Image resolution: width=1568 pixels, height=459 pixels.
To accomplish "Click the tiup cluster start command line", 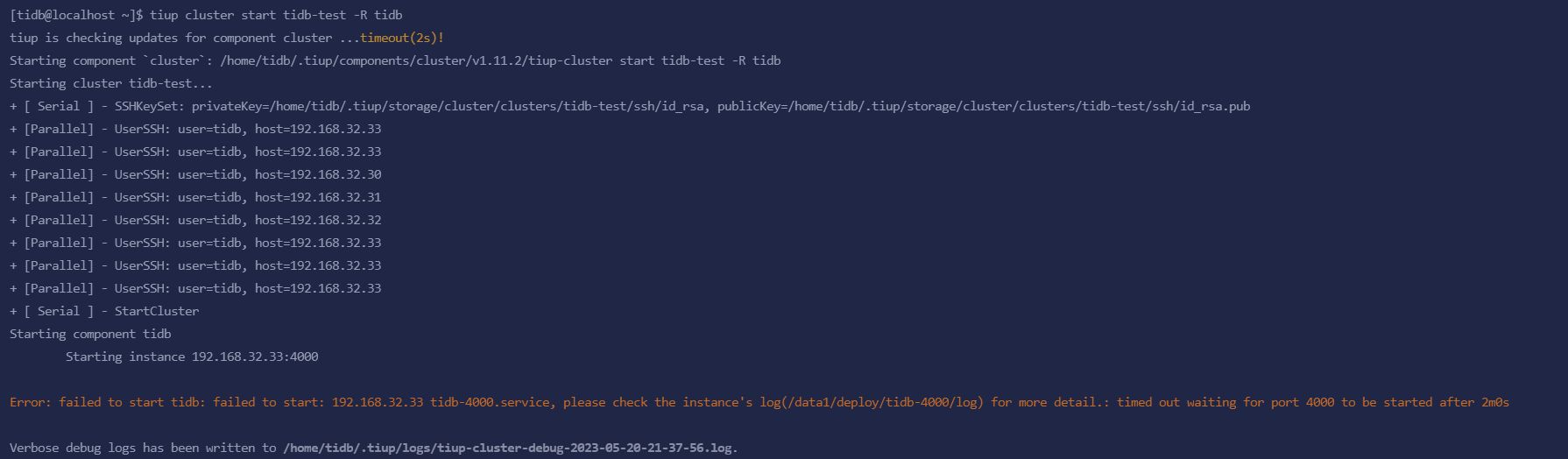I will click(276, 15).
